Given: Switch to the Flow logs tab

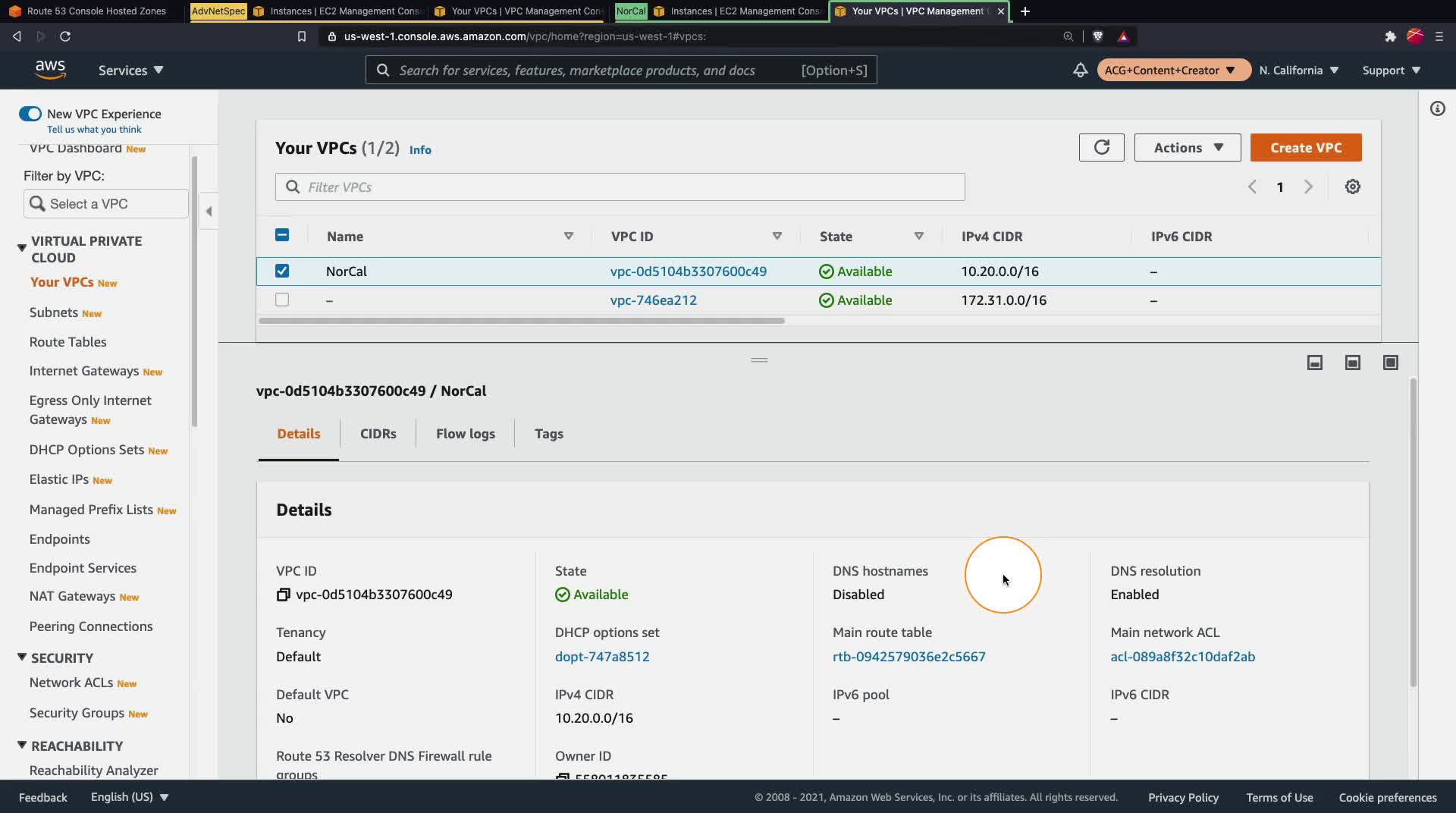Looking at the screenshot, I should 466,434.
